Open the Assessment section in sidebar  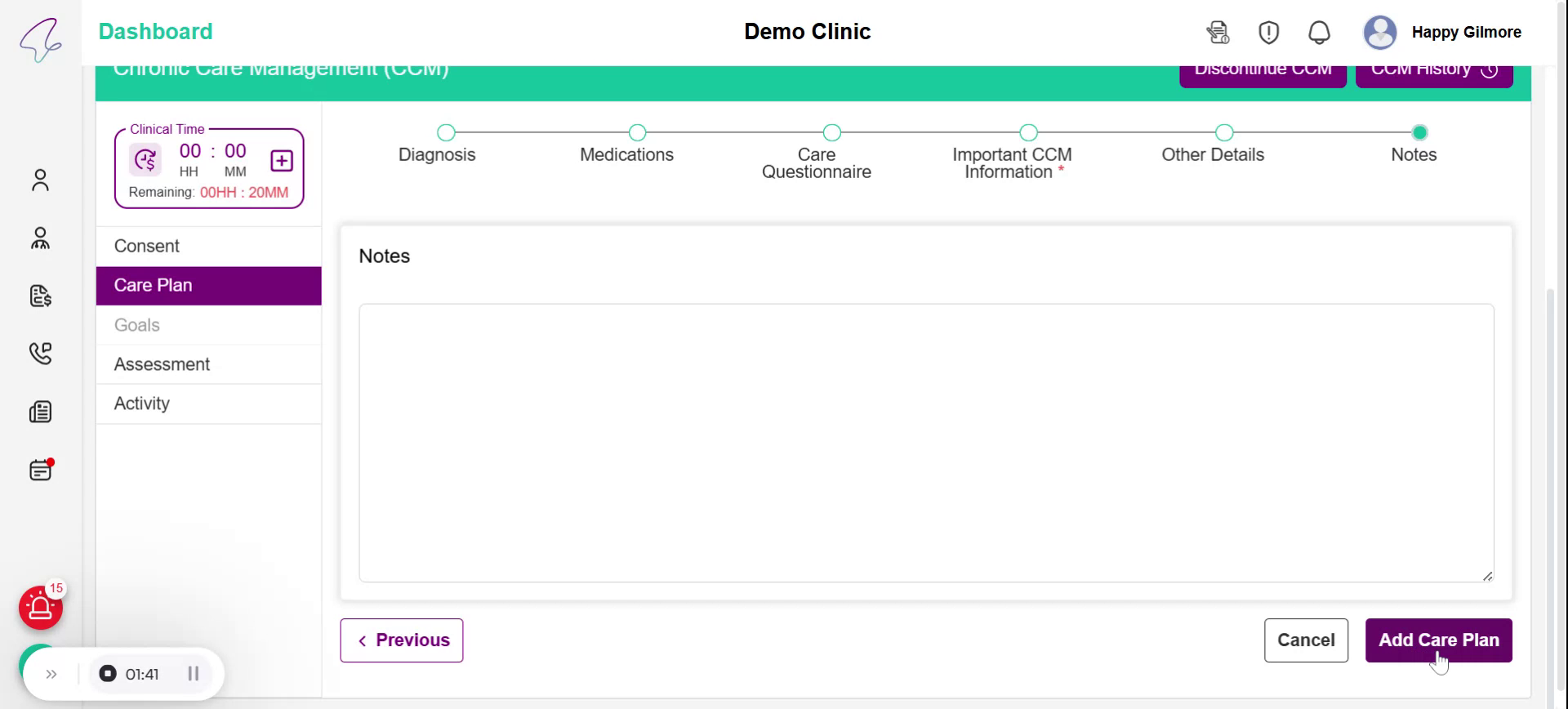(x=162, y=364)
